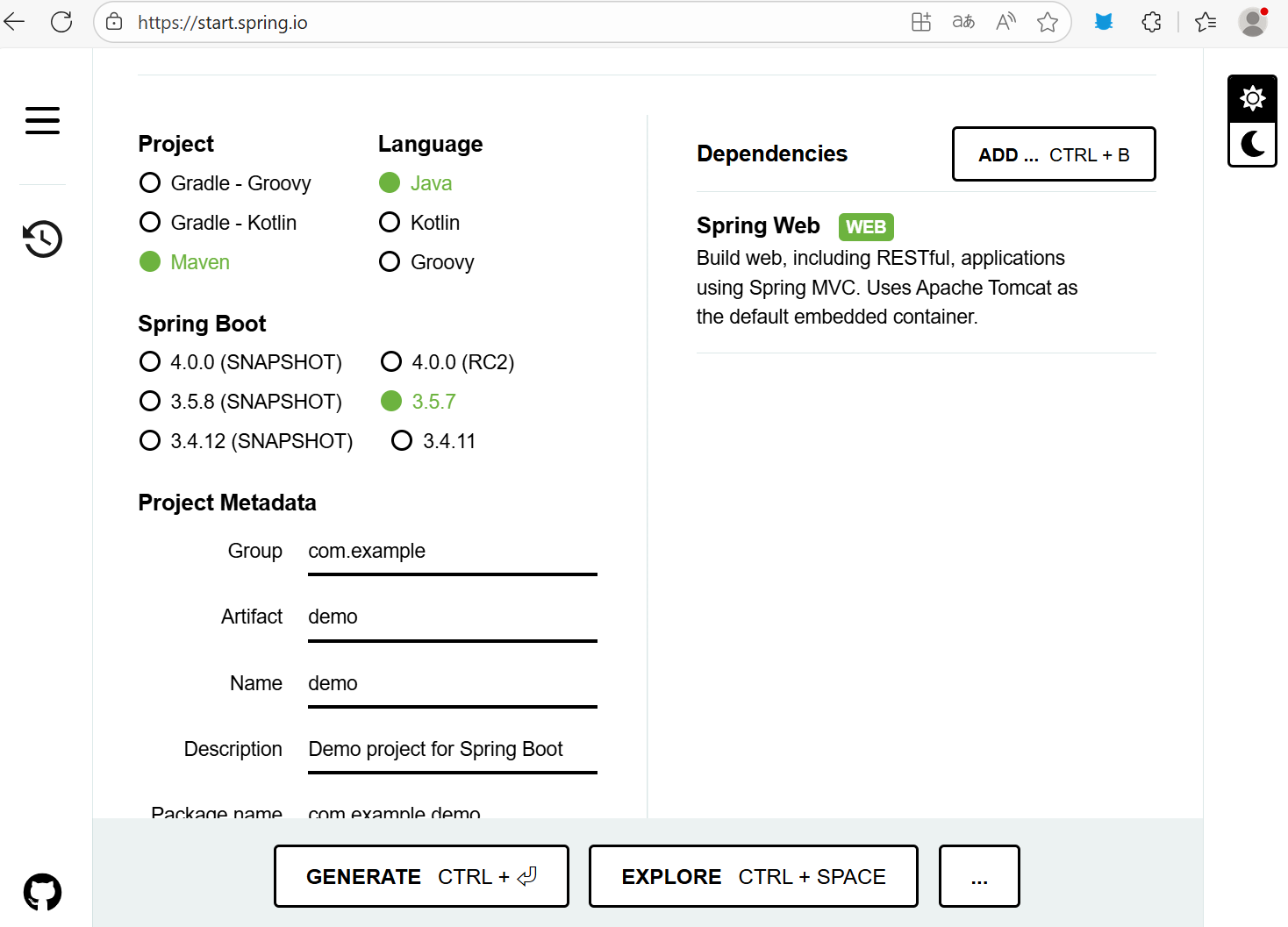1288x927 pixels.
Task: Open the more options ellipsis button
Action: pyautogui.click(x=979, y=876)
